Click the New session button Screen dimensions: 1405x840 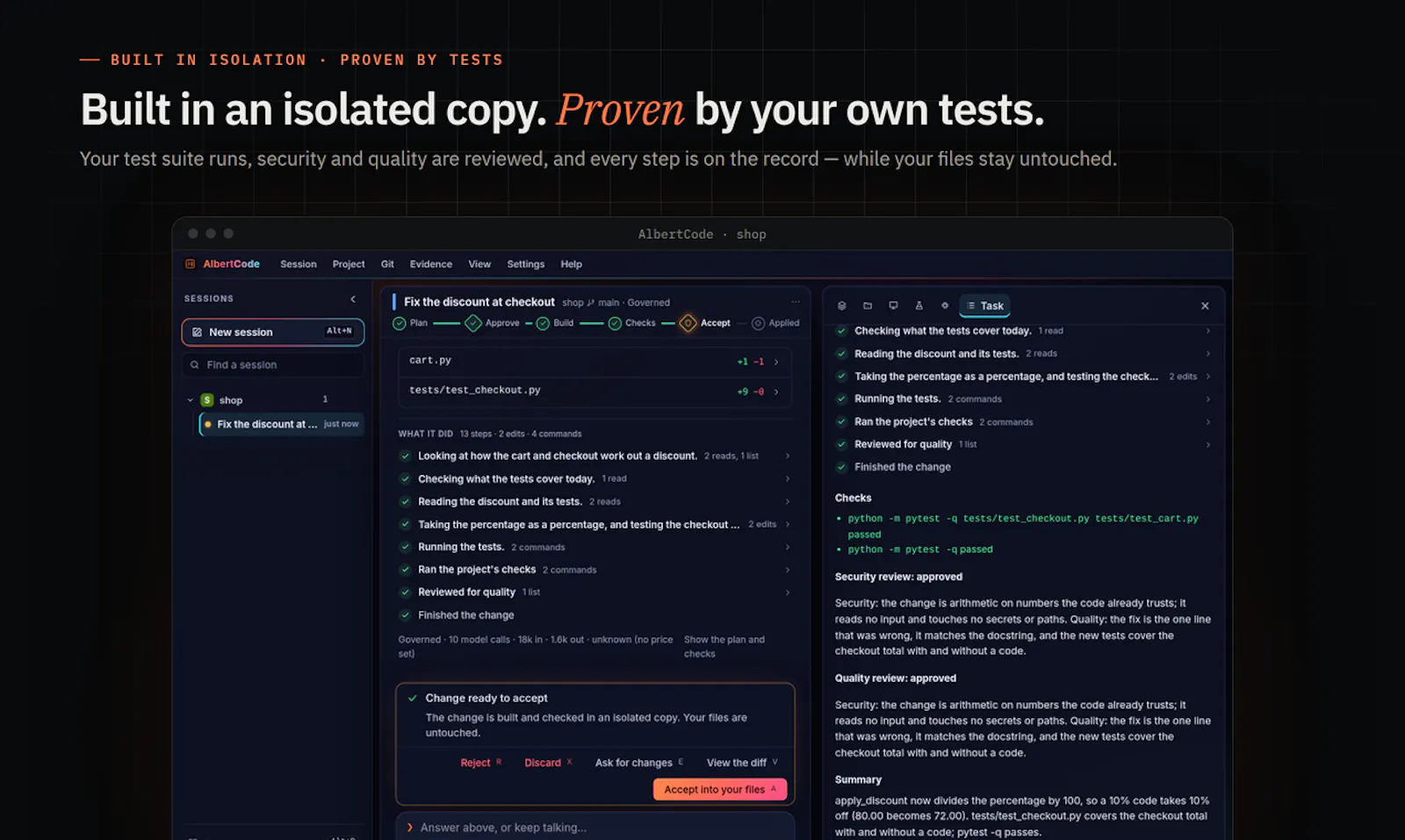[x=273, y=332]
